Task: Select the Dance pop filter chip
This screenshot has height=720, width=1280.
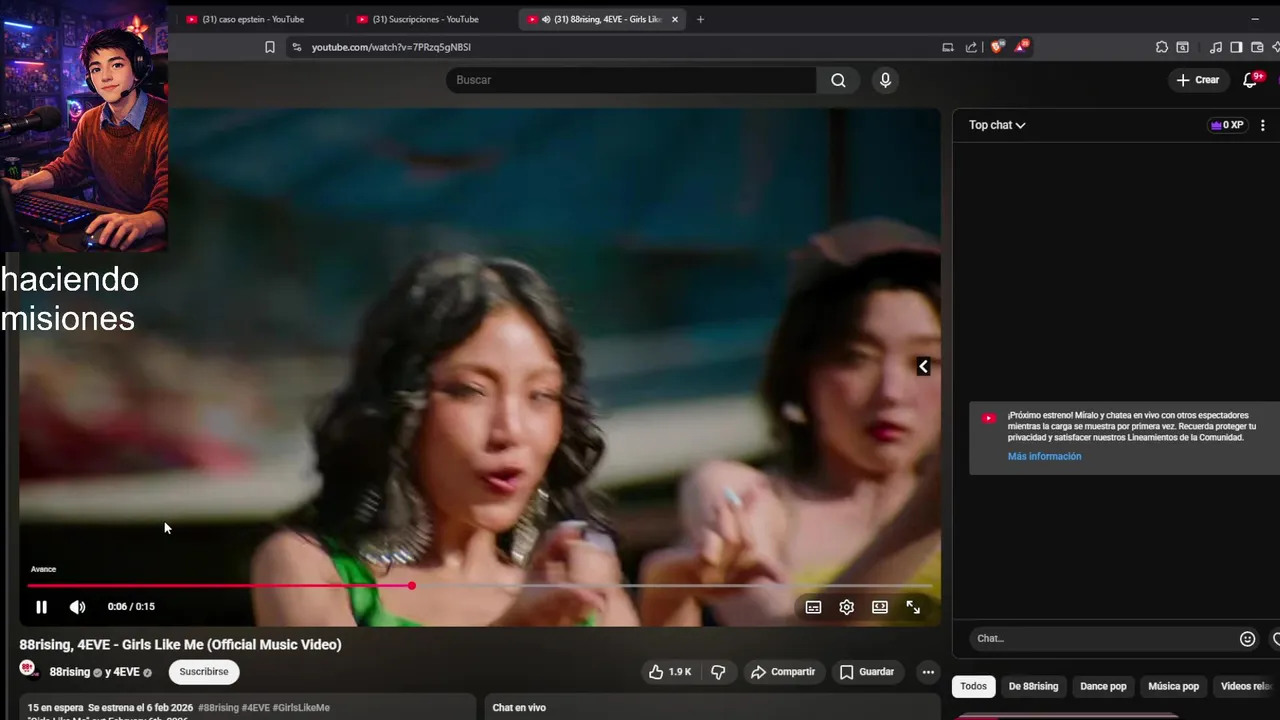Action: click(x=1103, y=686)
